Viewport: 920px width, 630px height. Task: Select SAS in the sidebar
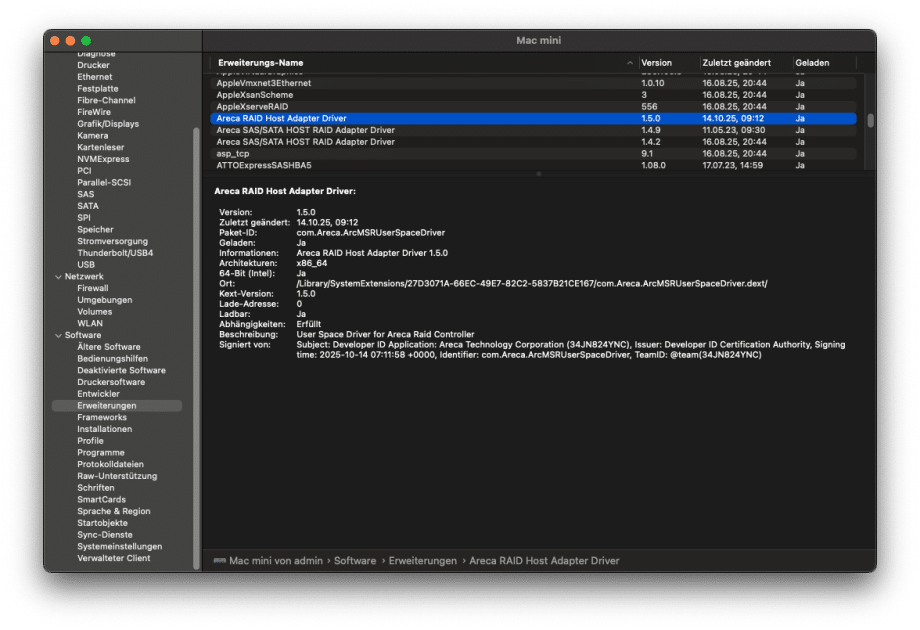[x=86, y=194]
